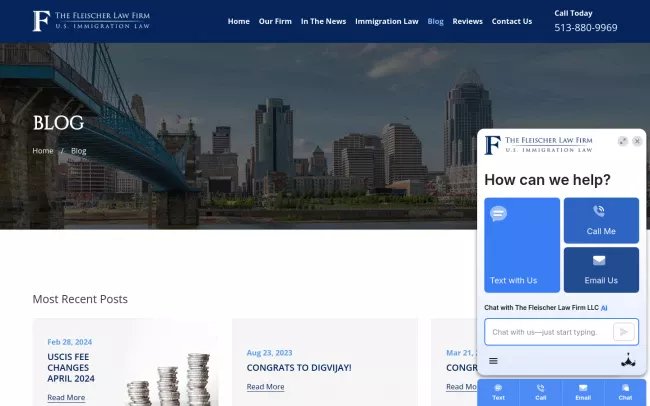
Task: Close the chat widget with X icon
Action: (637, 142)
